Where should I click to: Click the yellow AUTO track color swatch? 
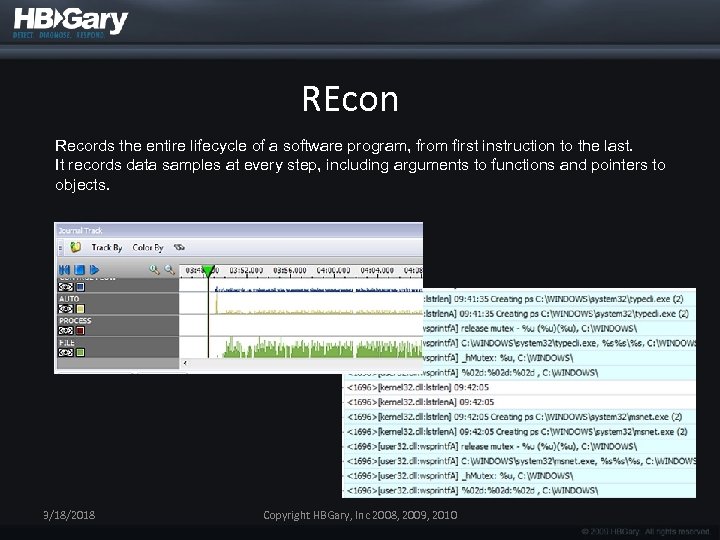[x=80, y=309]
